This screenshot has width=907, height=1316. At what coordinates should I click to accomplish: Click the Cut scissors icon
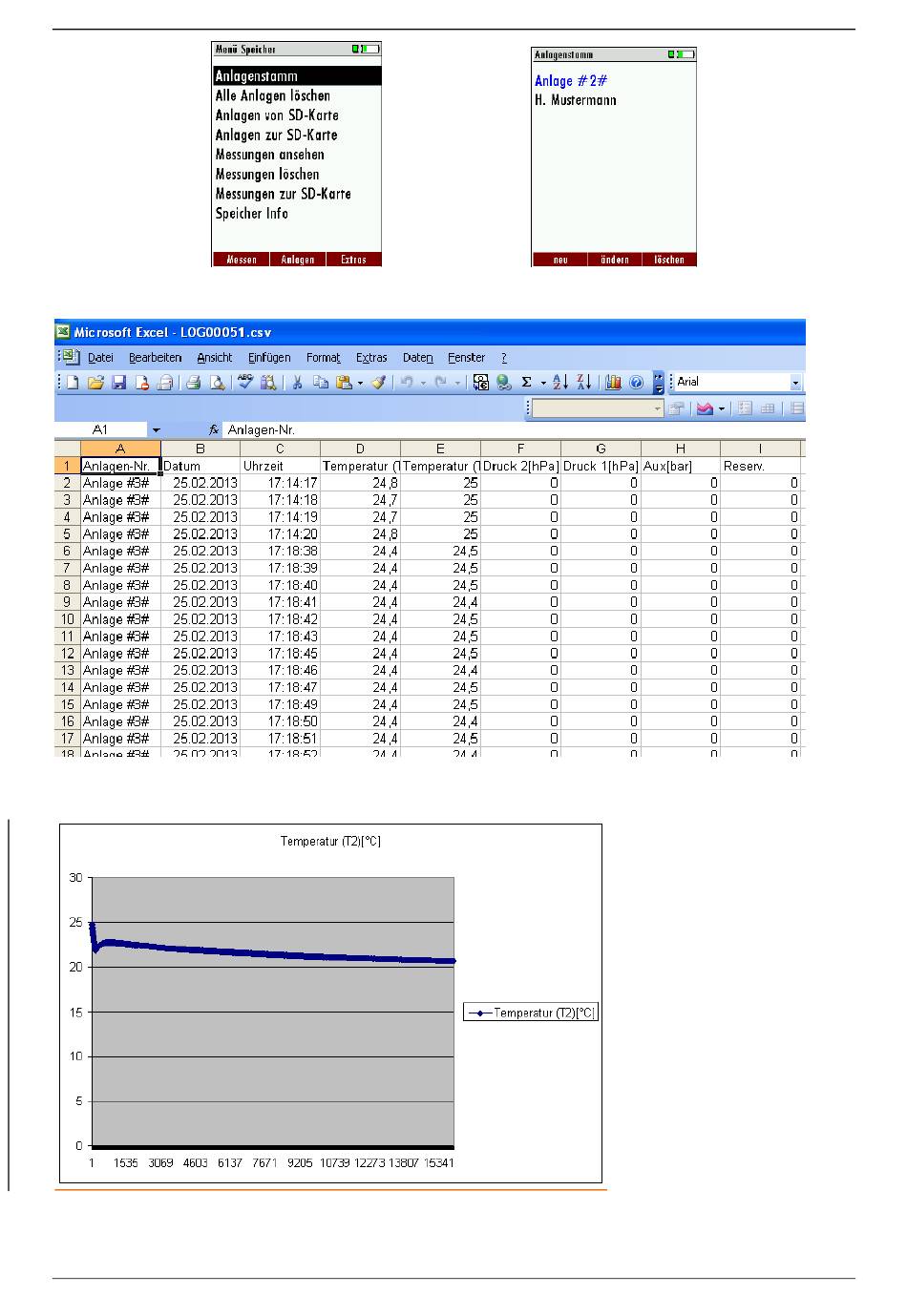(x=297, y=383)
